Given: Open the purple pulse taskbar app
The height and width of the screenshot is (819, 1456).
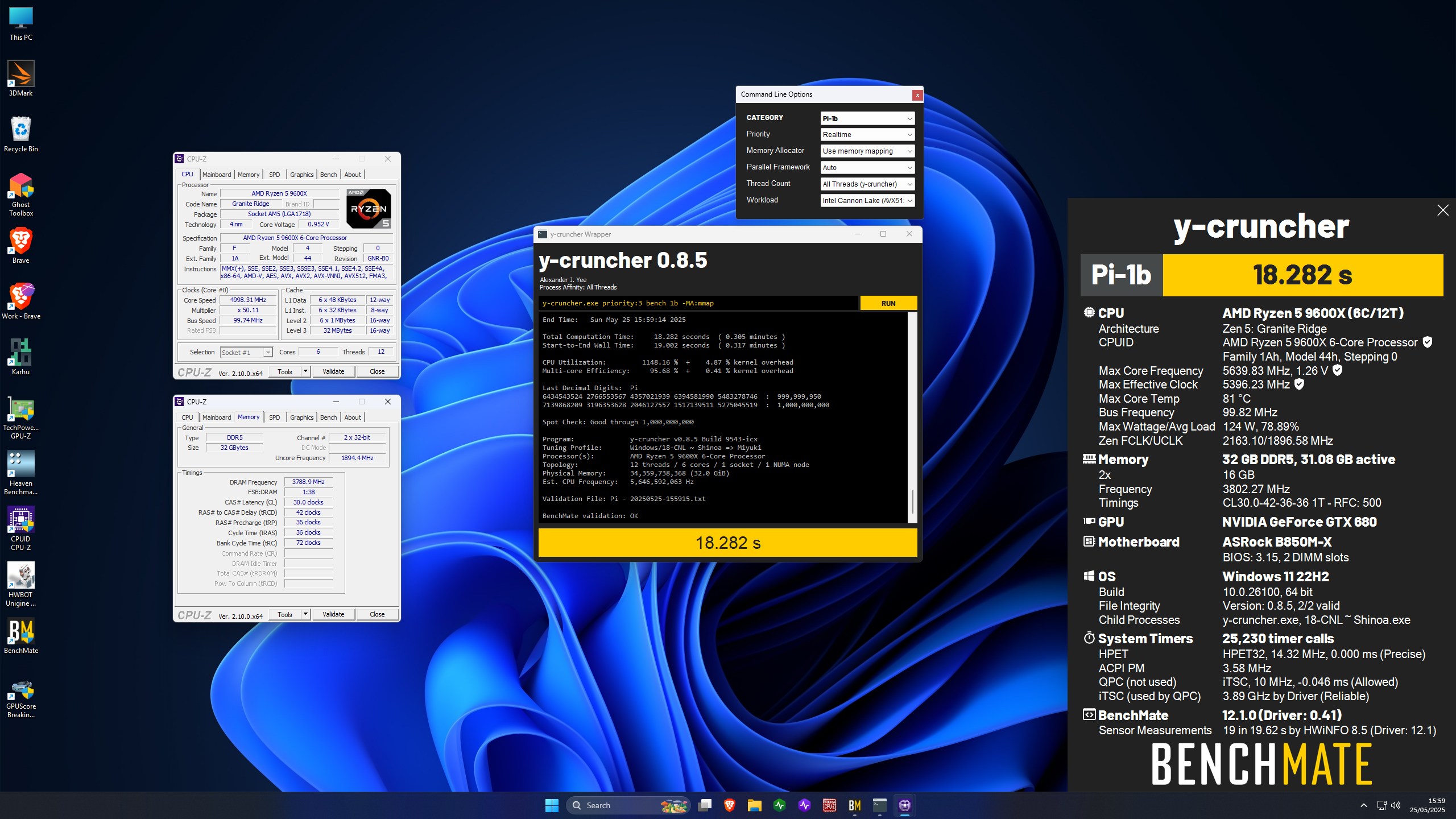Looking at the screenshot, I should [805, 805].
